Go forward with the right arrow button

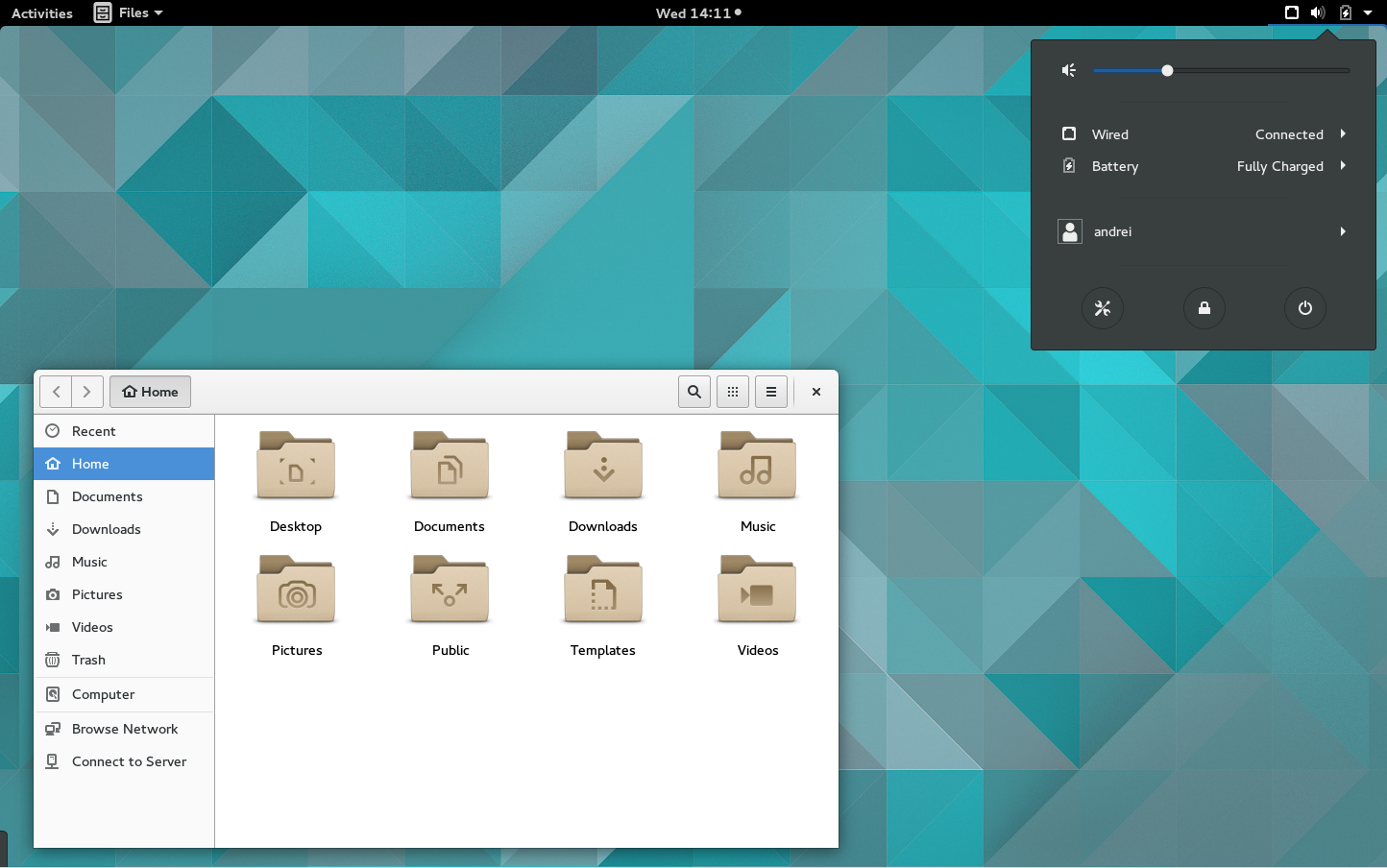point(87,392)
